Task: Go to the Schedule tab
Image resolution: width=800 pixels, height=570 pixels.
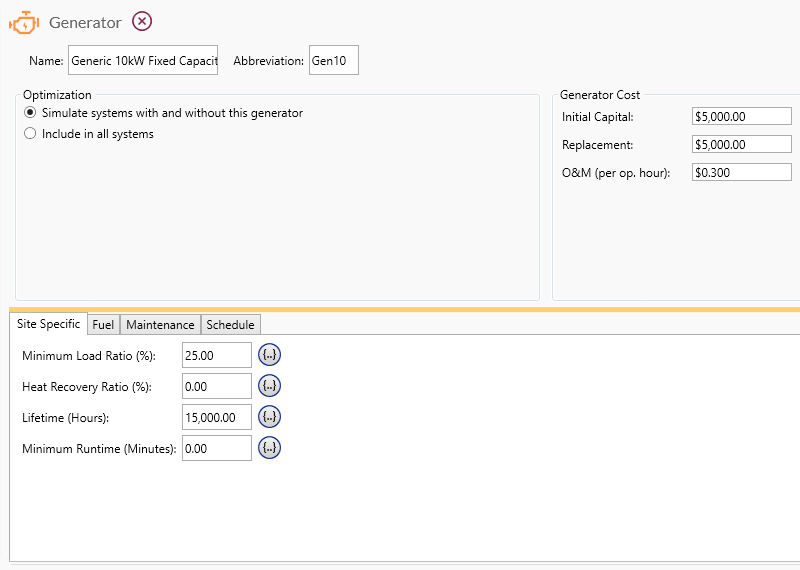Action: (x=230, y=325)
